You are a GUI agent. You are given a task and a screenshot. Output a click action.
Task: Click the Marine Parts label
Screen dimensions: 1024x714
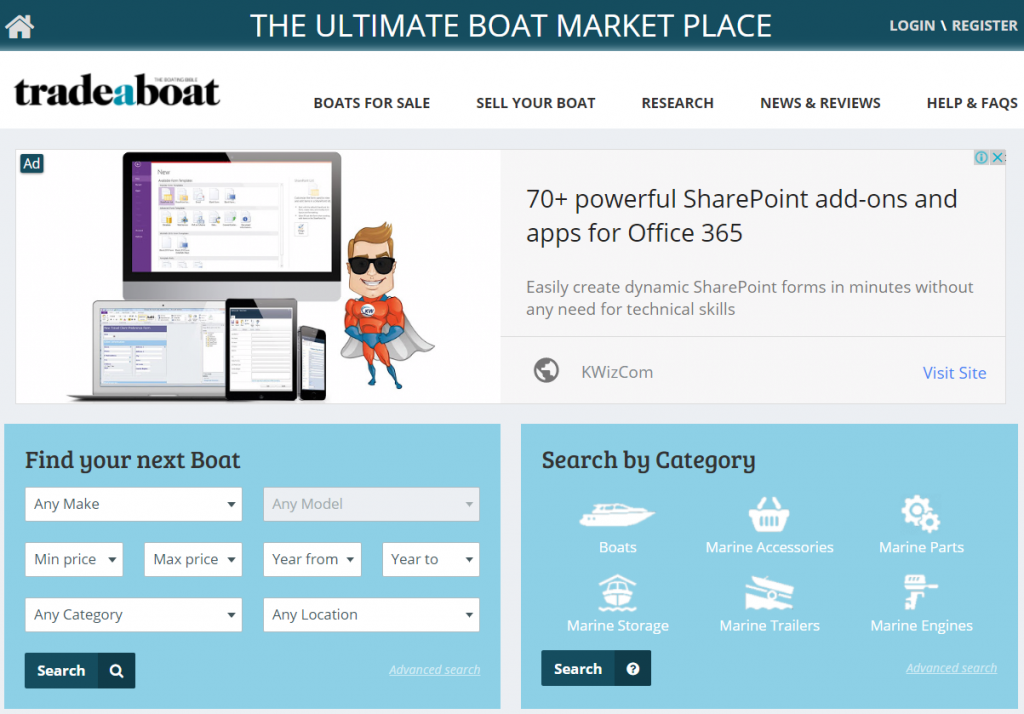[x=921, y=547]
